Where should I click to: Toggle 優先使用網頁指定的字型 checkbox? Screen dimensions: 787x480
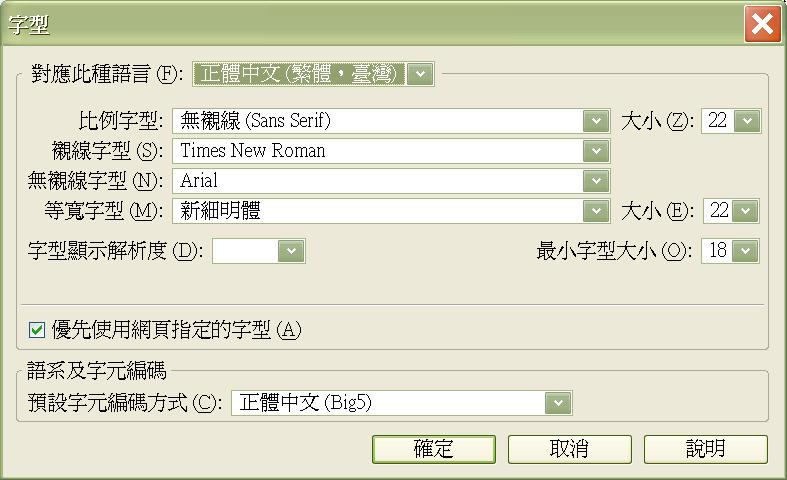pos(37,329)
